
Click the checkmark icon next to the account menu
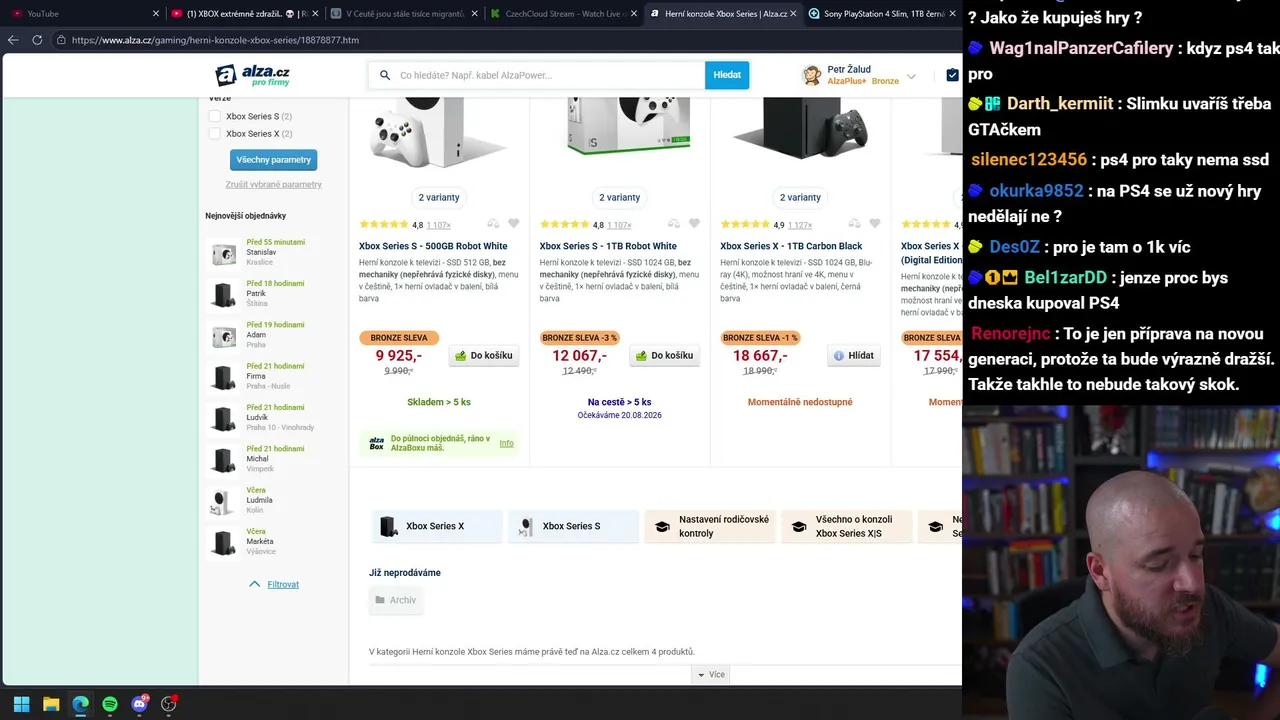click(952, 75)
